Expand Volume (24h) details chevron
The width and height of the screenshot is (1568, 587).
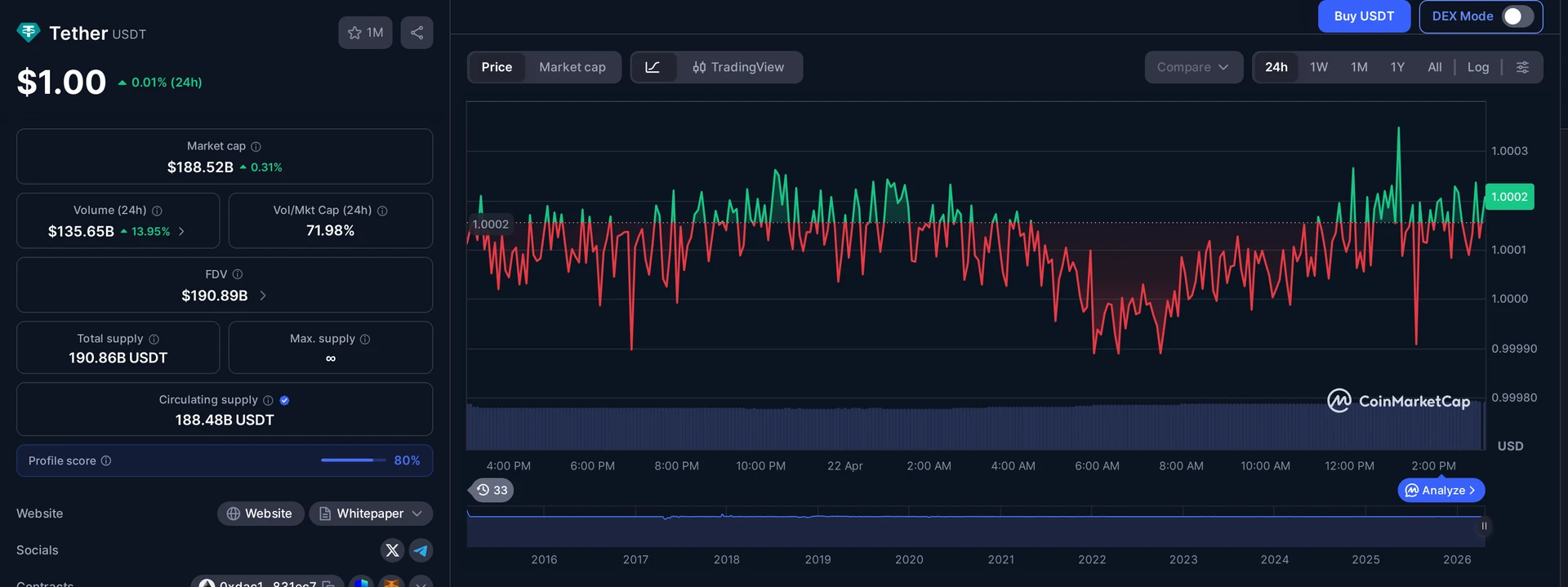click(x=181, y=232)
